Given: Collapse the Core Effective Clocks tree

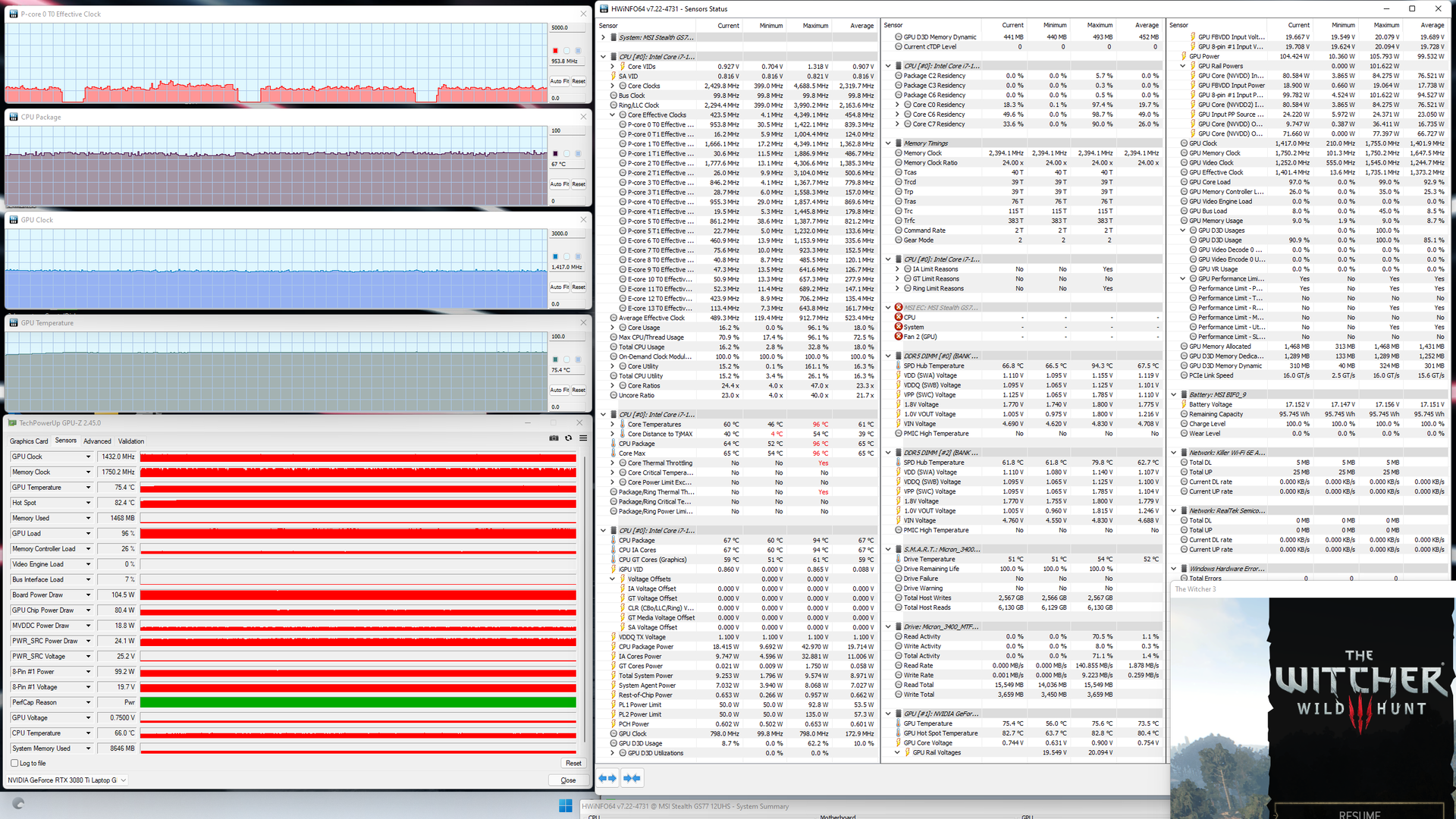Looking at the screenshot, I should pos(613,115).
